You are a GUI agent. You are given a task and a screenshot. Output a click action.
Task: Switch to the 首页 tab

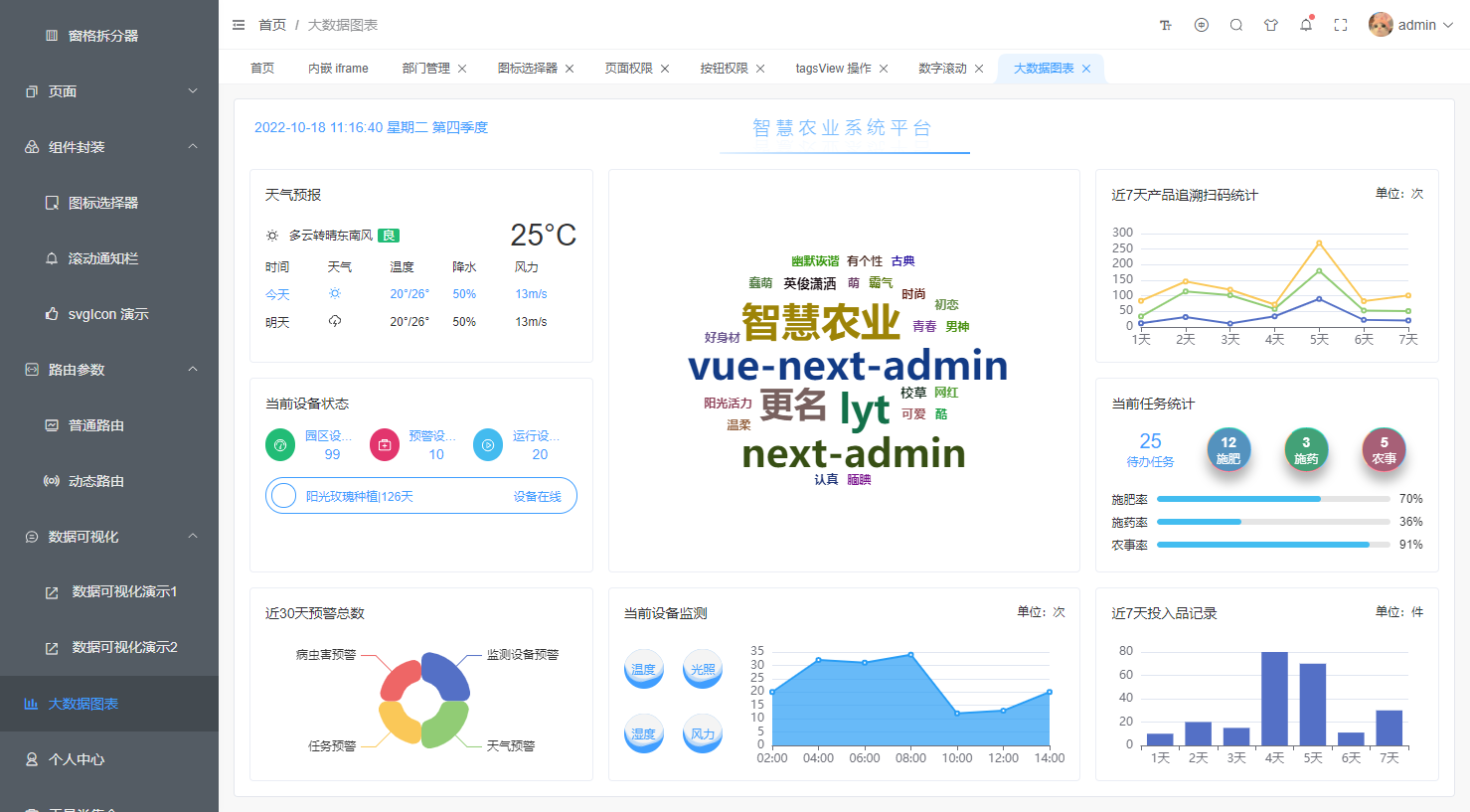(x=262, y=69)
